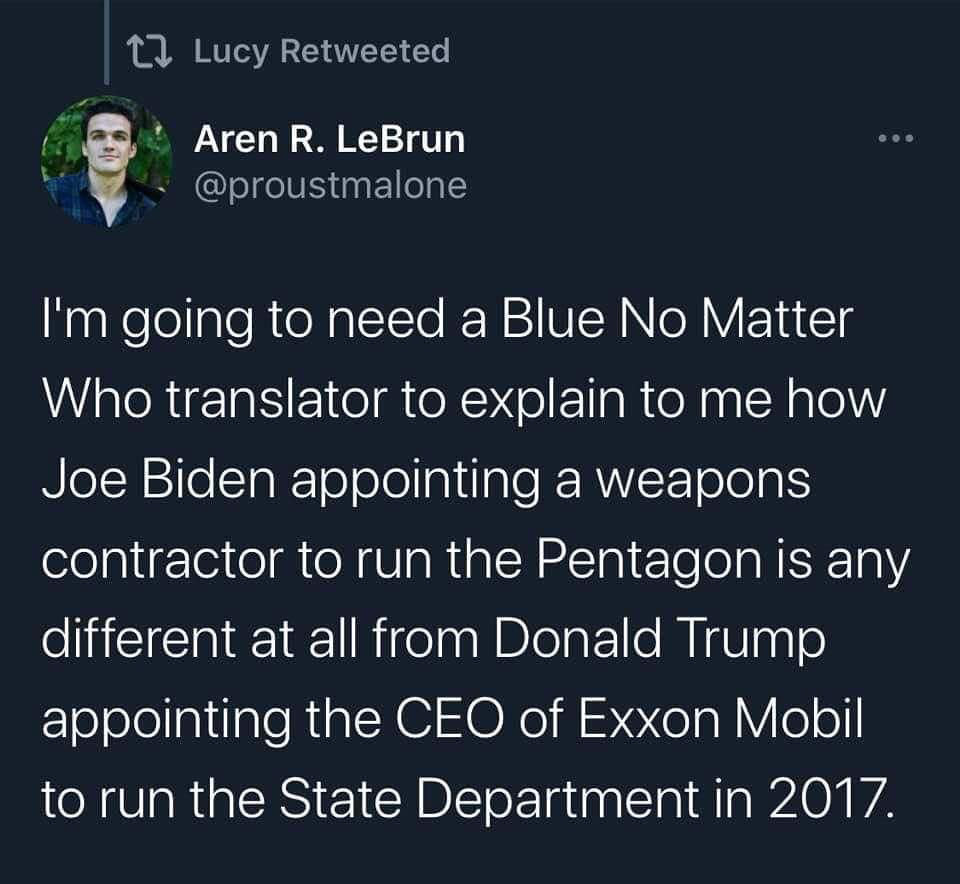Click the word translator in the tweet
Image resolution: width=960 pixels, height=884 pixels.
pos(276,399)
